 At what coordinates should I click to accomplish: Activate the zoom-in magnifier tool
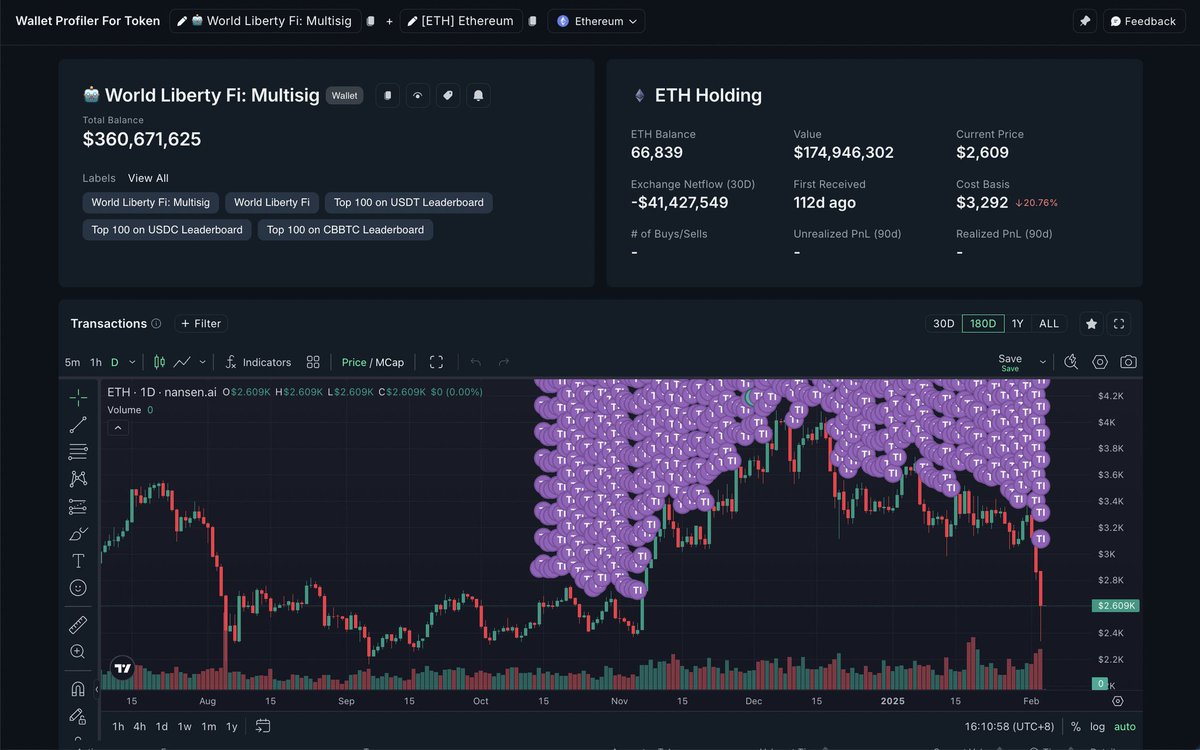tap(78, 651)
